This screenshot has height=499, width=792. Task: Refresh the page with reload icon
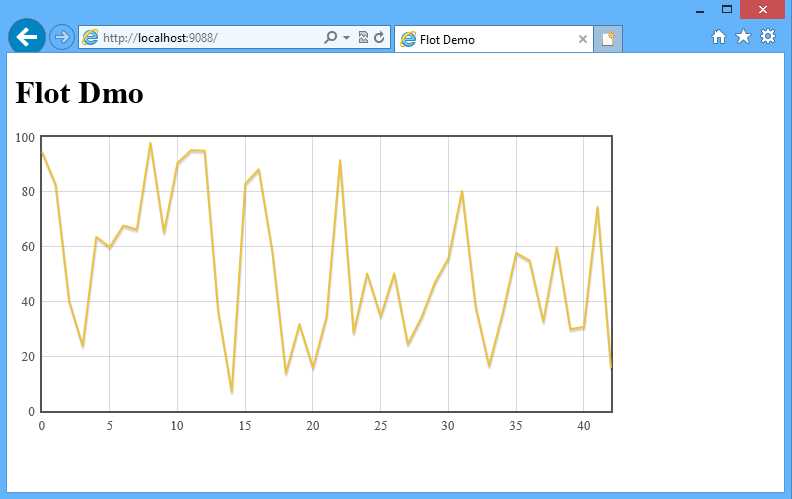tap(379, 37)
